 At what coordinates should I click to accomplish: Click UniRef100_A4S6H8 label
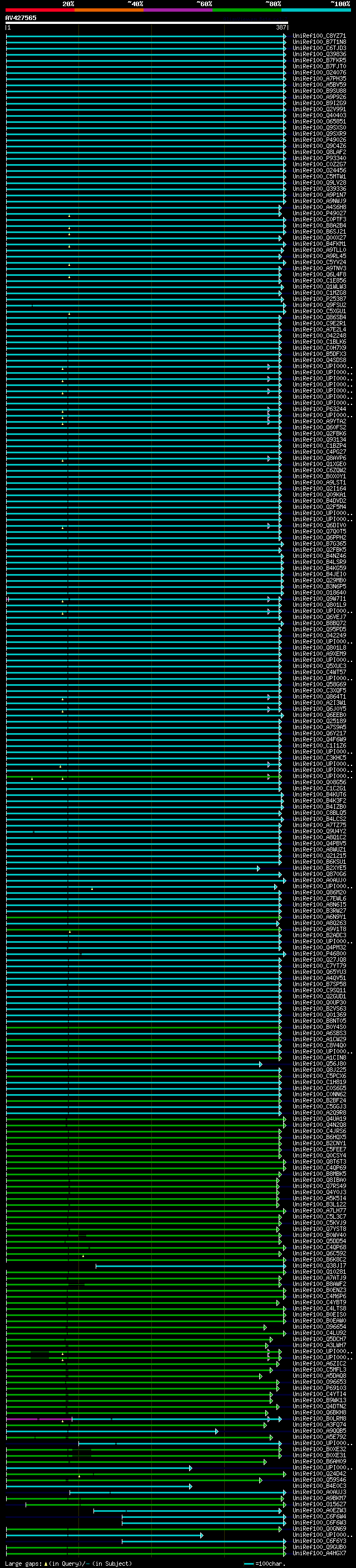click(319, 207)
